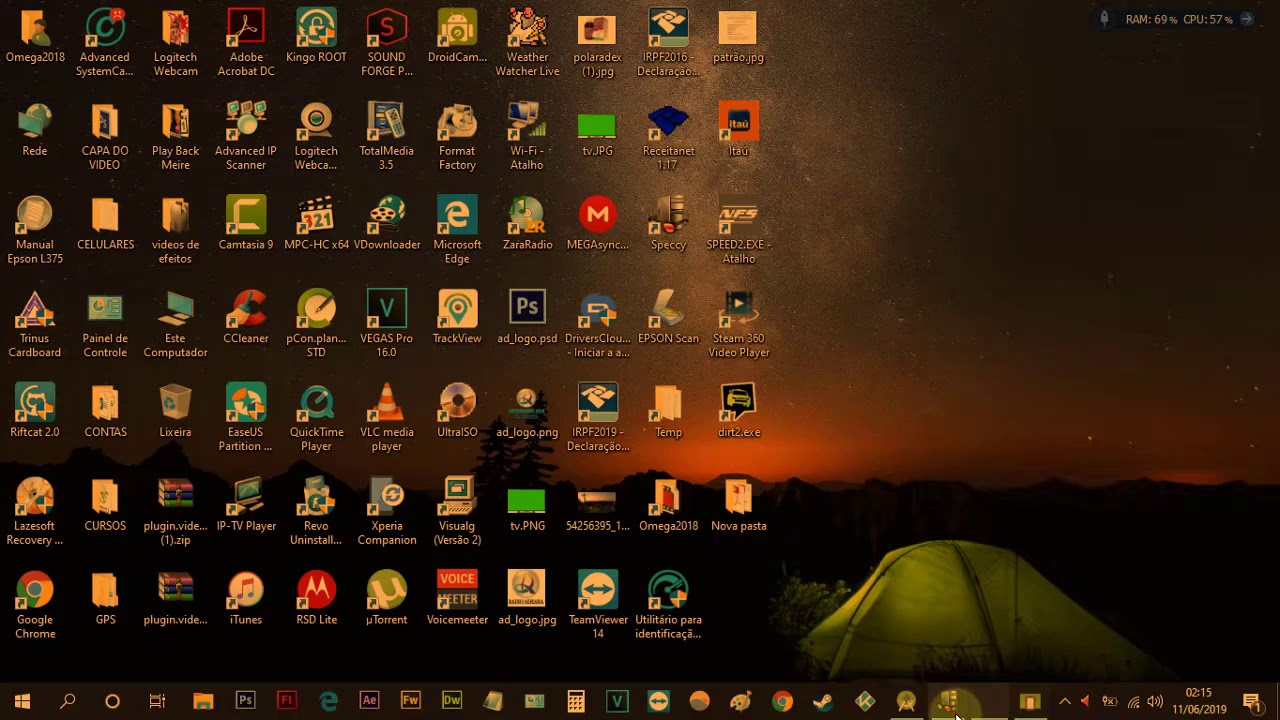The image size is (1280, 720).
Task: Select the Nova pasta folder
Action: point(739,505)
